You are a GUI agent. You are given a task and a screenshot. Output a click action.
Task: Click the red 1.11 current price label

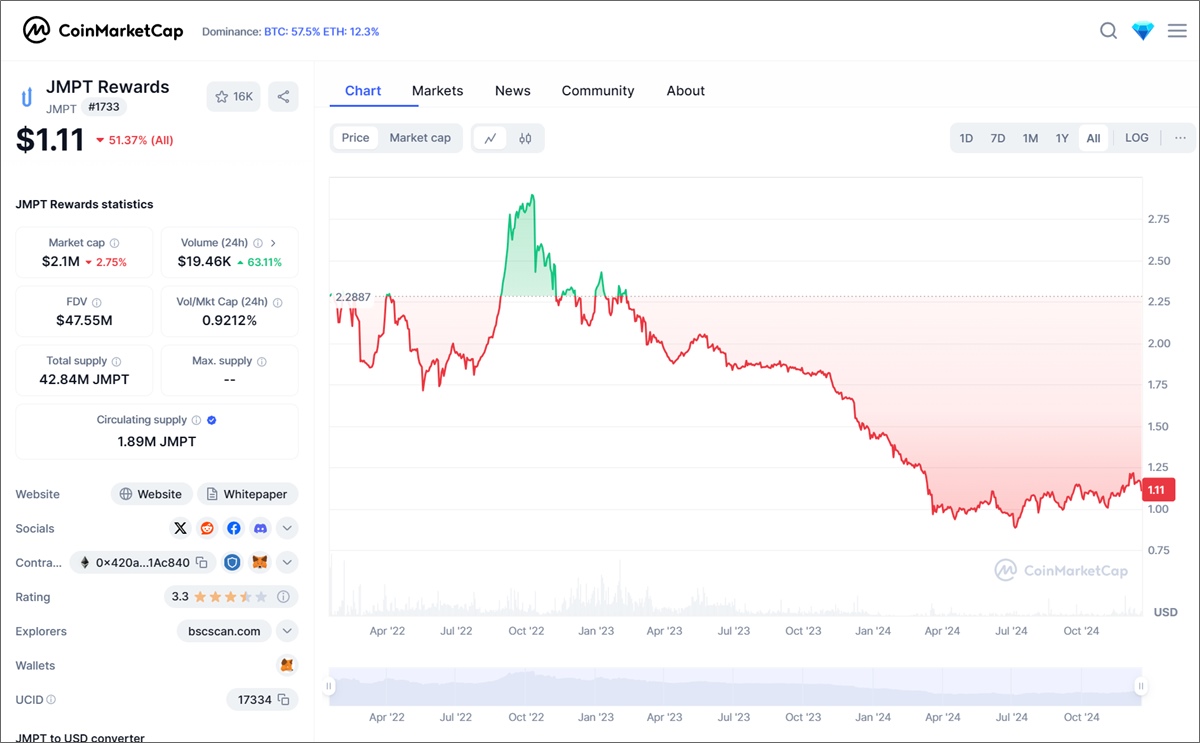pyautogui.click(x=1157, y=490)
